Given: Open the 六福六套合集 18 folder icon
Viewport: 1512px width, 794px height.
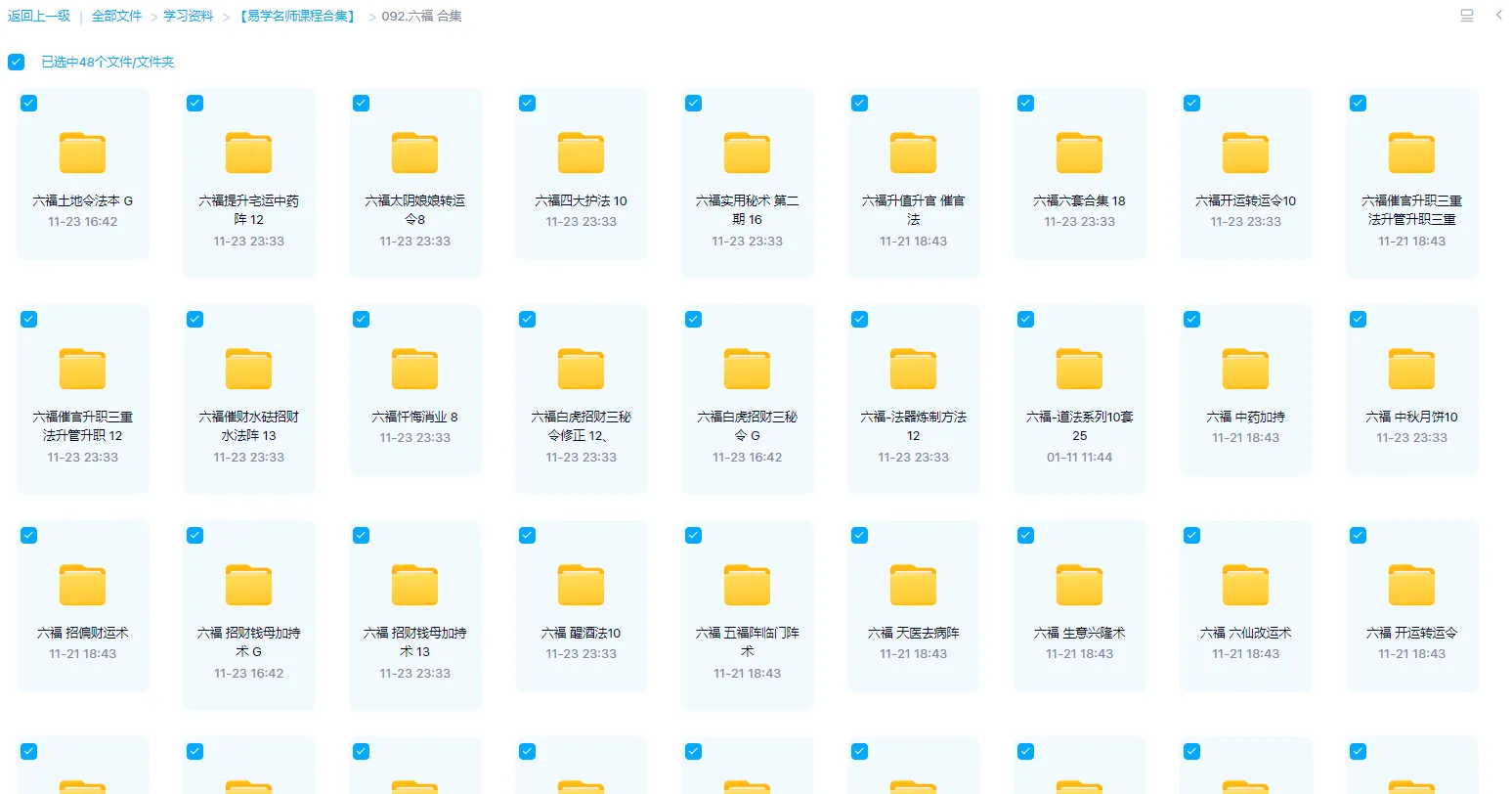Looking at the screenshot, I should (x=1080, y=154).
